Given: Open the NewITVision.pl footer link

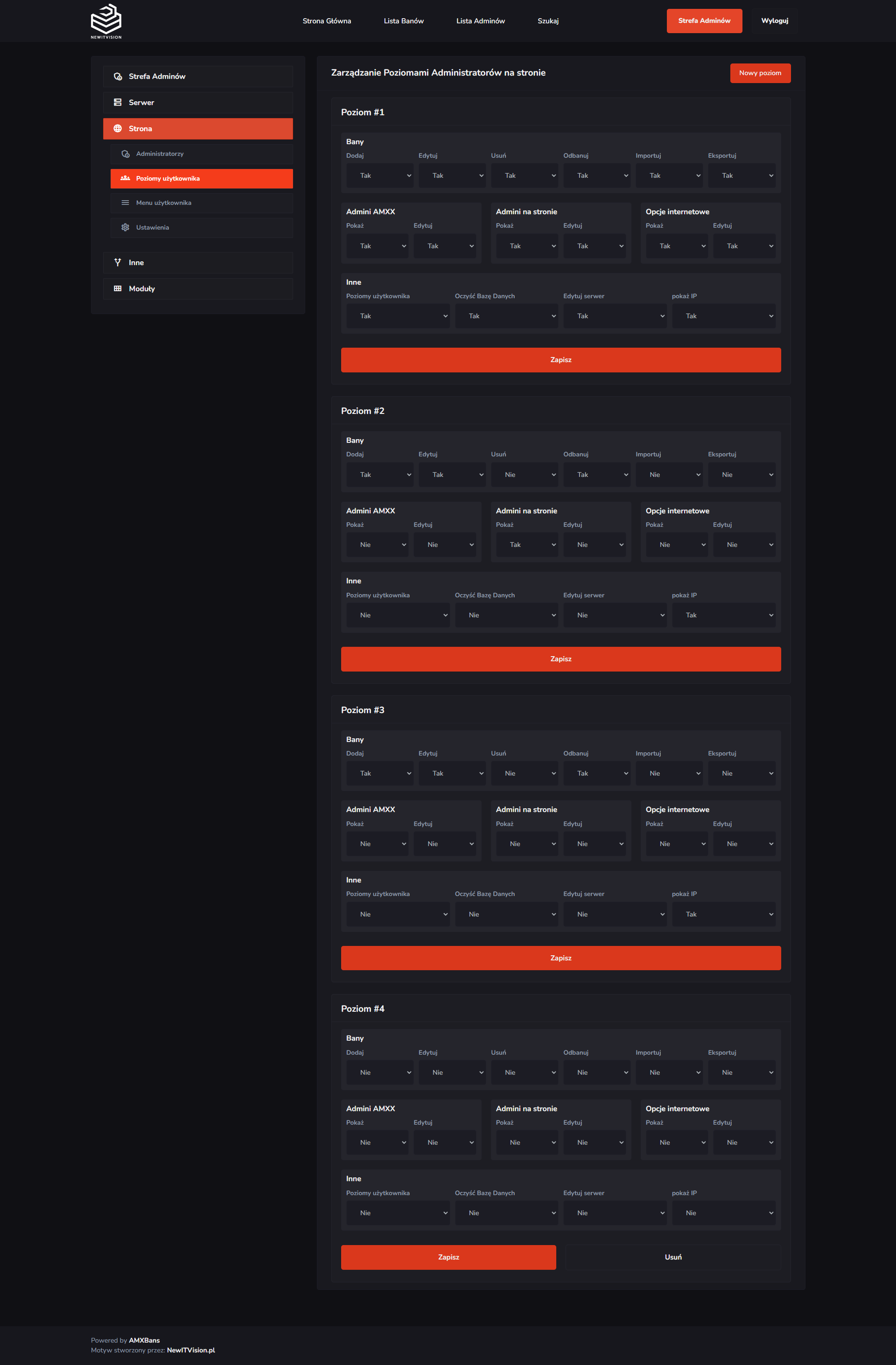Looking at the screenshot, I should (x=191, y=1350).
